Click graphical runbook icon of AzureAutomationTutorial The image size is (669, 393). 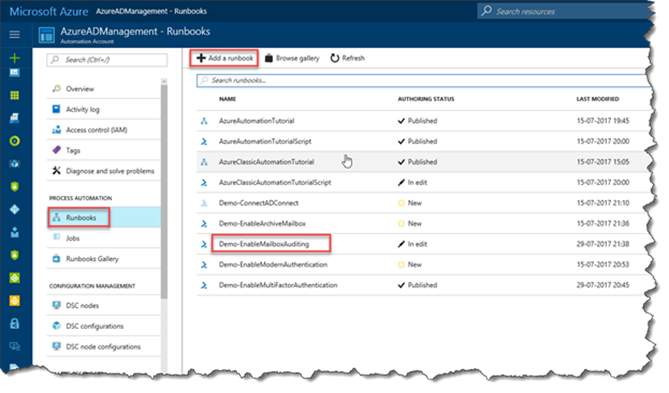pos(204,121)
